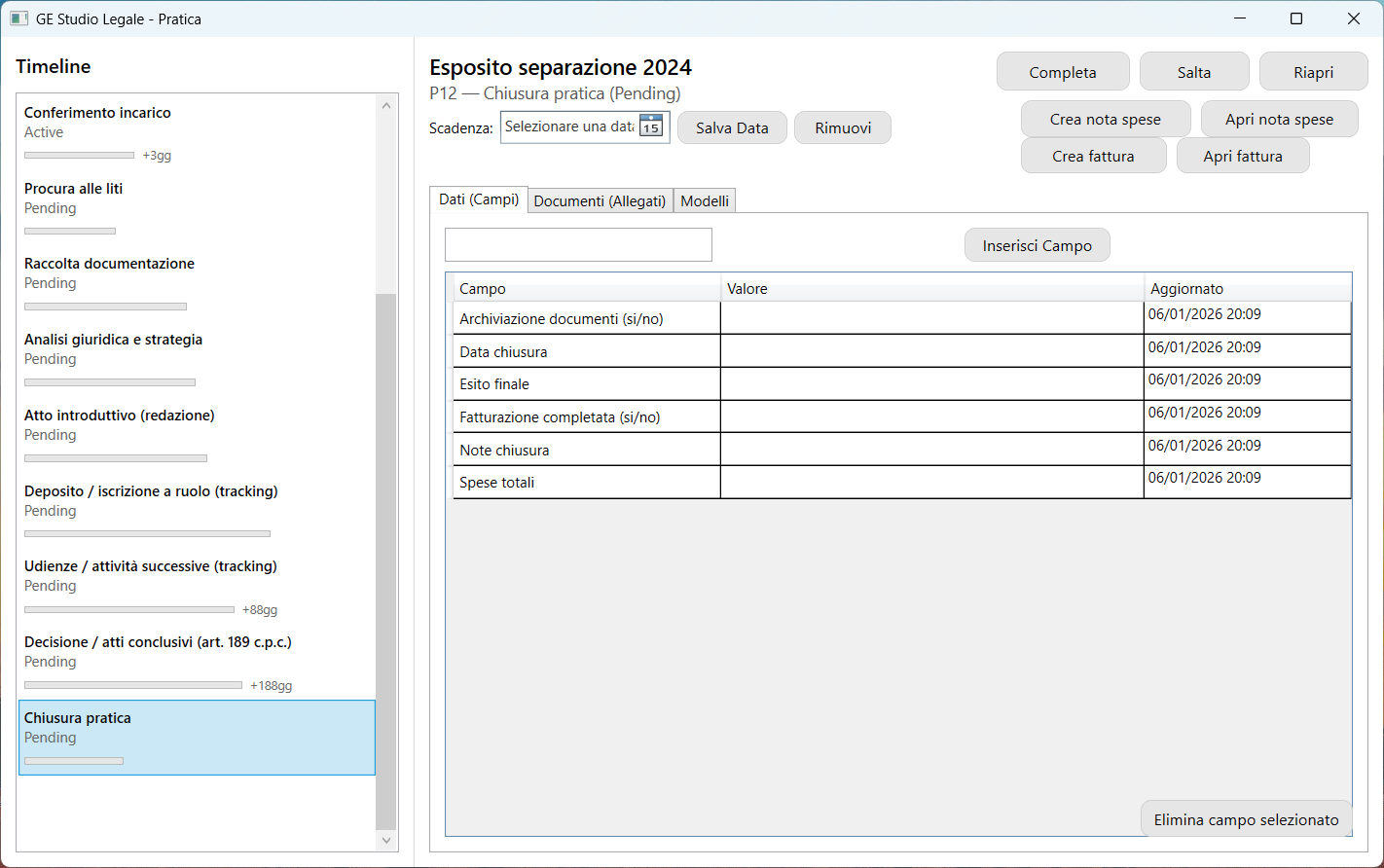
Task: Focus the new field name text box
Action: (578, 245)
